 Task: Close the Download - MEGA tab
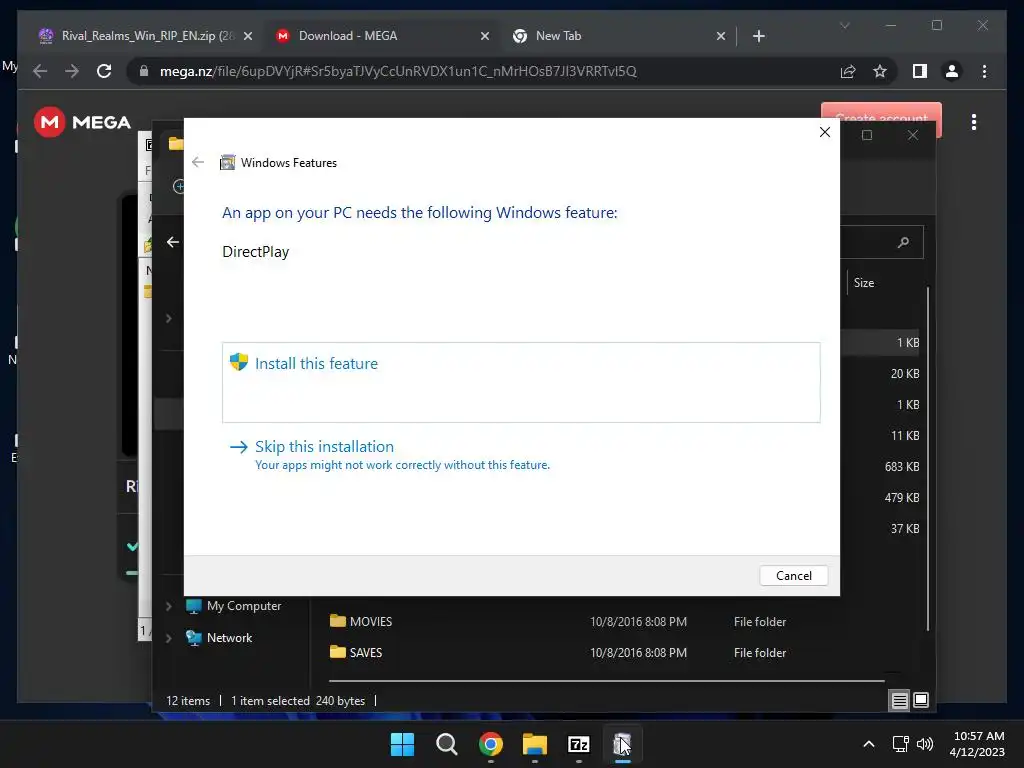point(485,37)
